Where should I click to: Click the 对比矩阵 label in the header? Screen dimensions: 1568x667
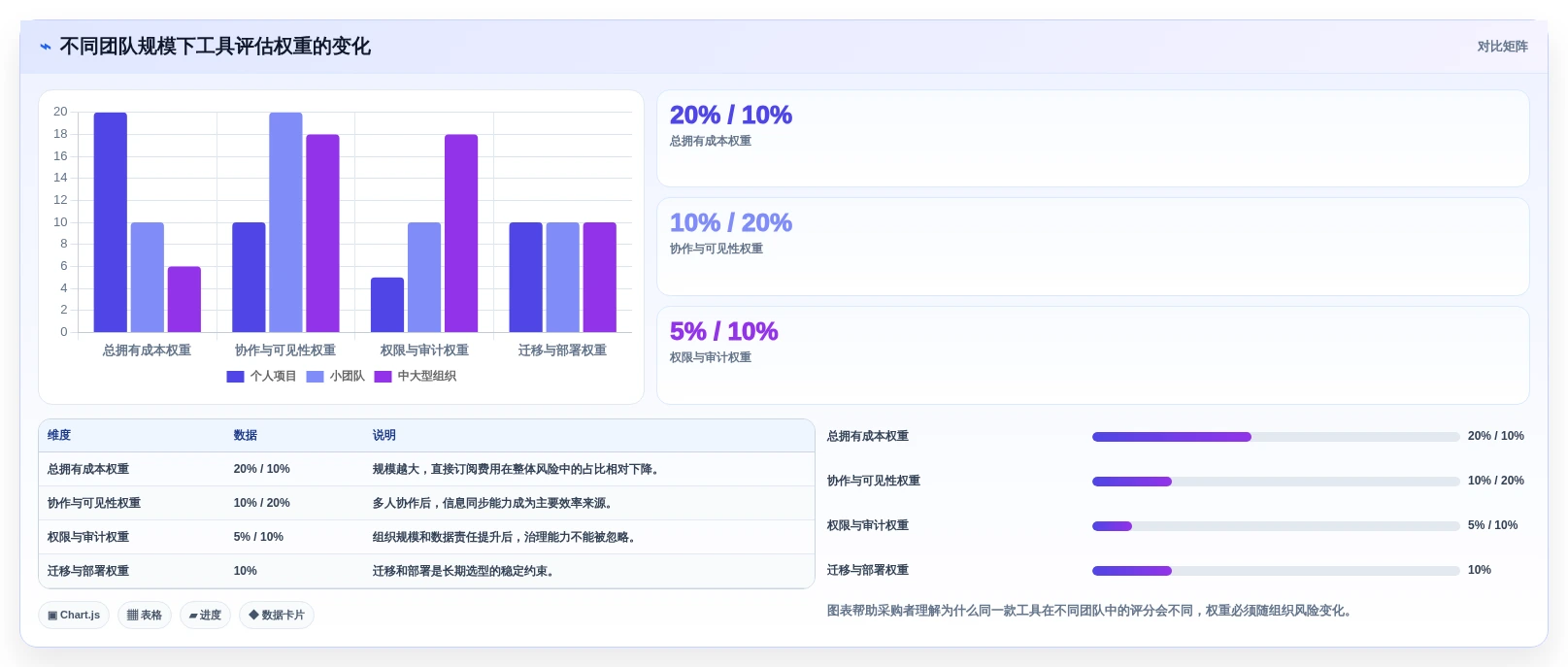coord(1502,47)
